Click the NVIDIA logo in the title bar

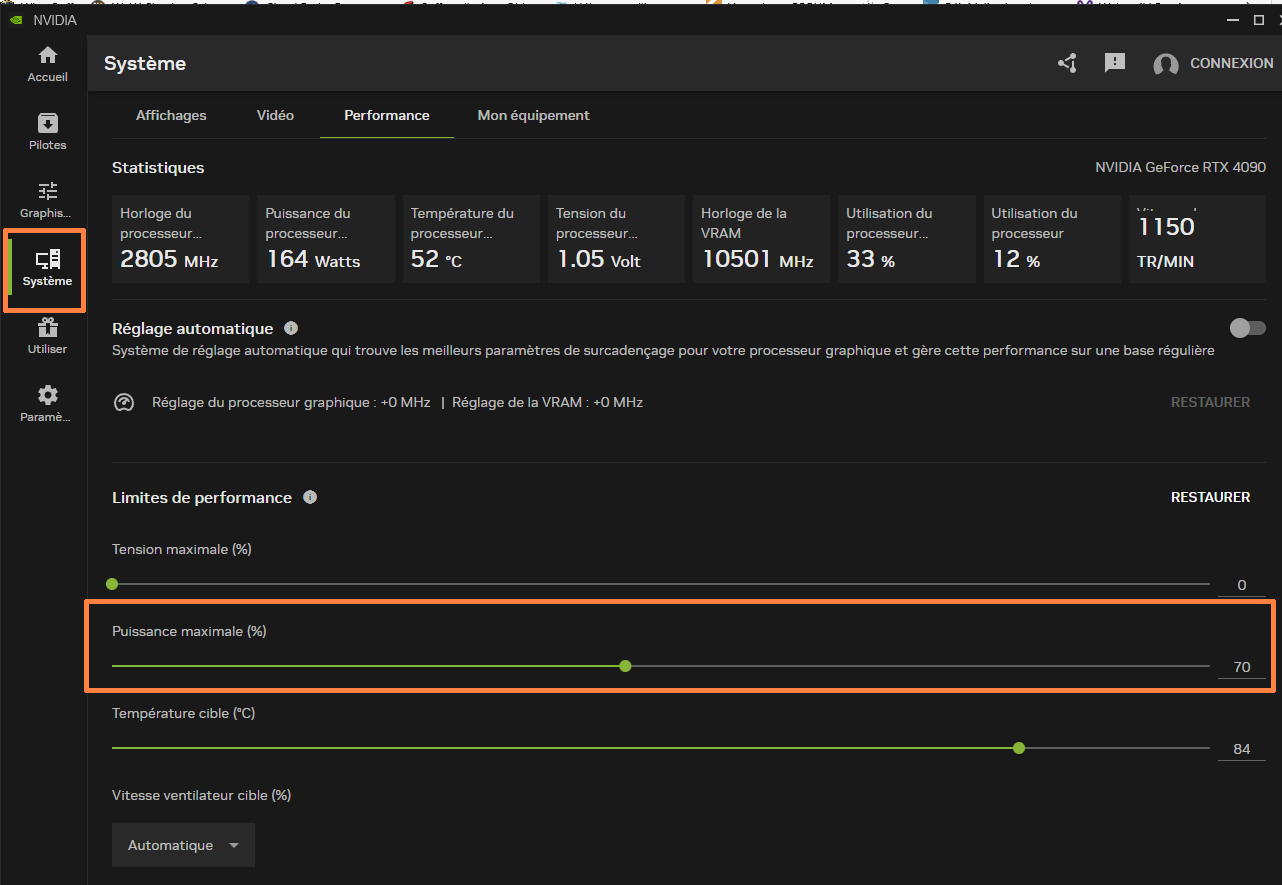15,19
